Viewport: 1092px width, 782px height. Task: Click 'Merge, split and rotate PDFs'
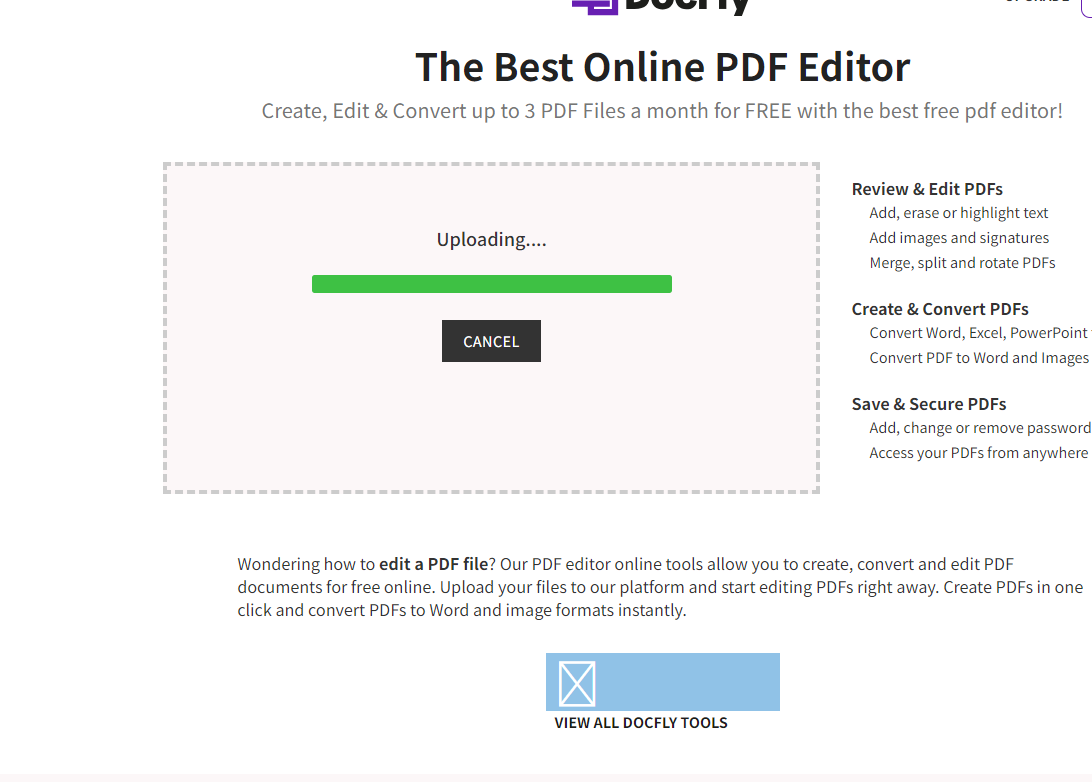962,263
